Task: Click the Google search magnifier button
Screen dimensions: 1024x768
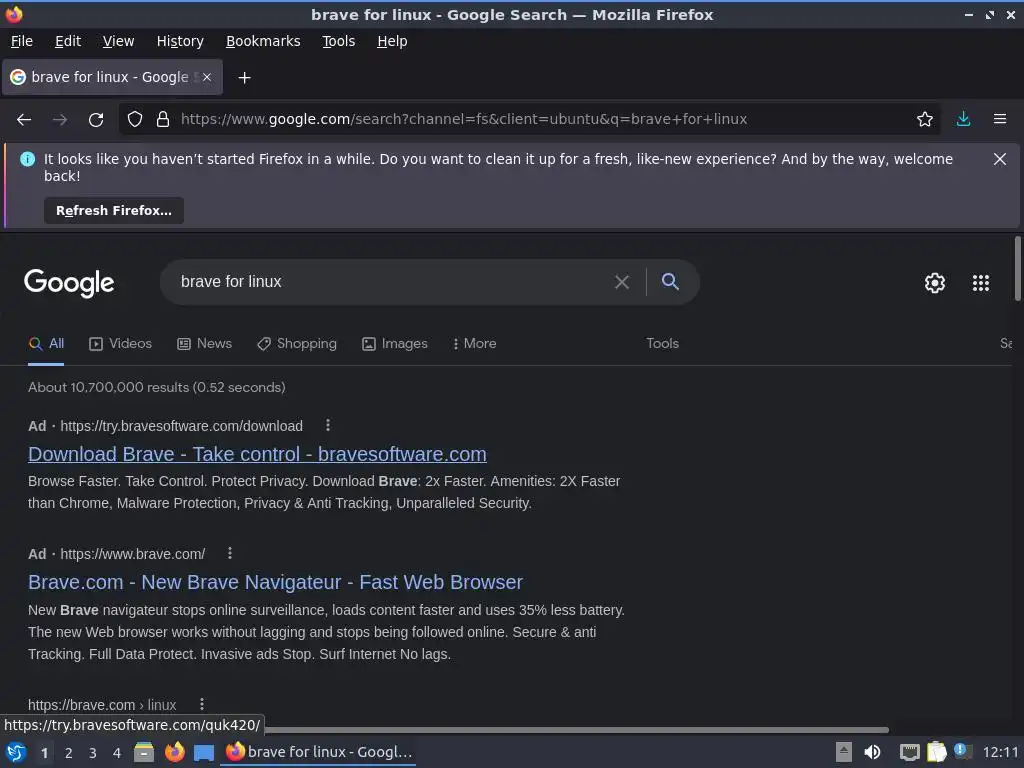Action: tap(670, 281)
